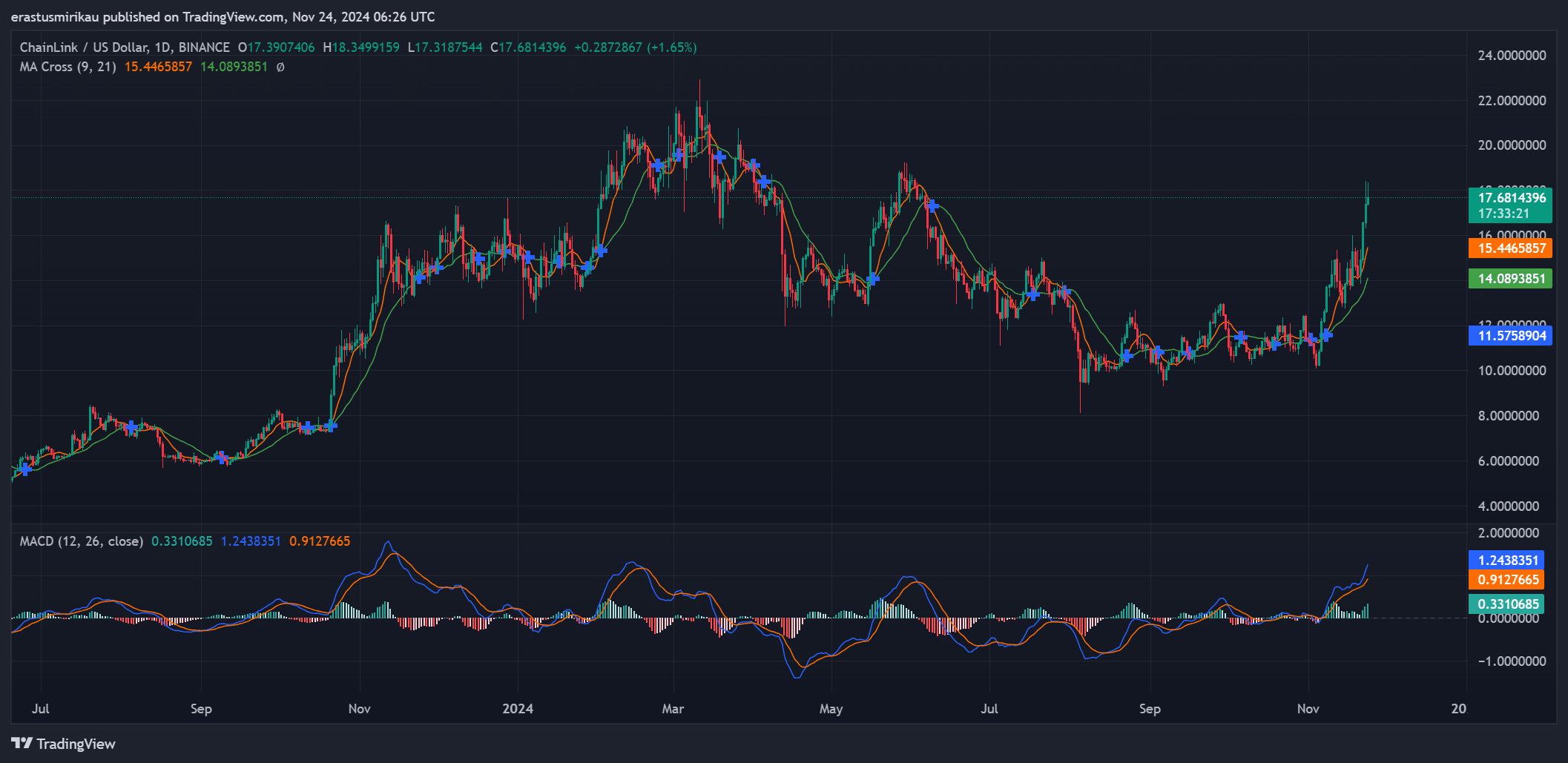1568x763 pixels.
Task: Click the MACD histogram value 0.3310685 in legend
Action: pos(182,541)
